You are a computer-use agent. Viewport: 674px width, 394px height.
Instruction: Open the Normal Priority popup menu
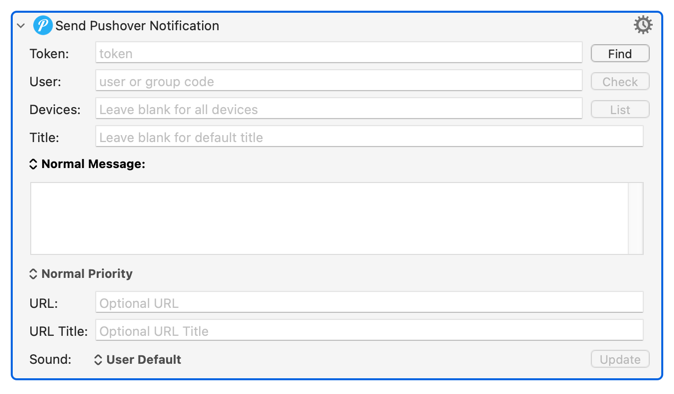pos(81,274)
